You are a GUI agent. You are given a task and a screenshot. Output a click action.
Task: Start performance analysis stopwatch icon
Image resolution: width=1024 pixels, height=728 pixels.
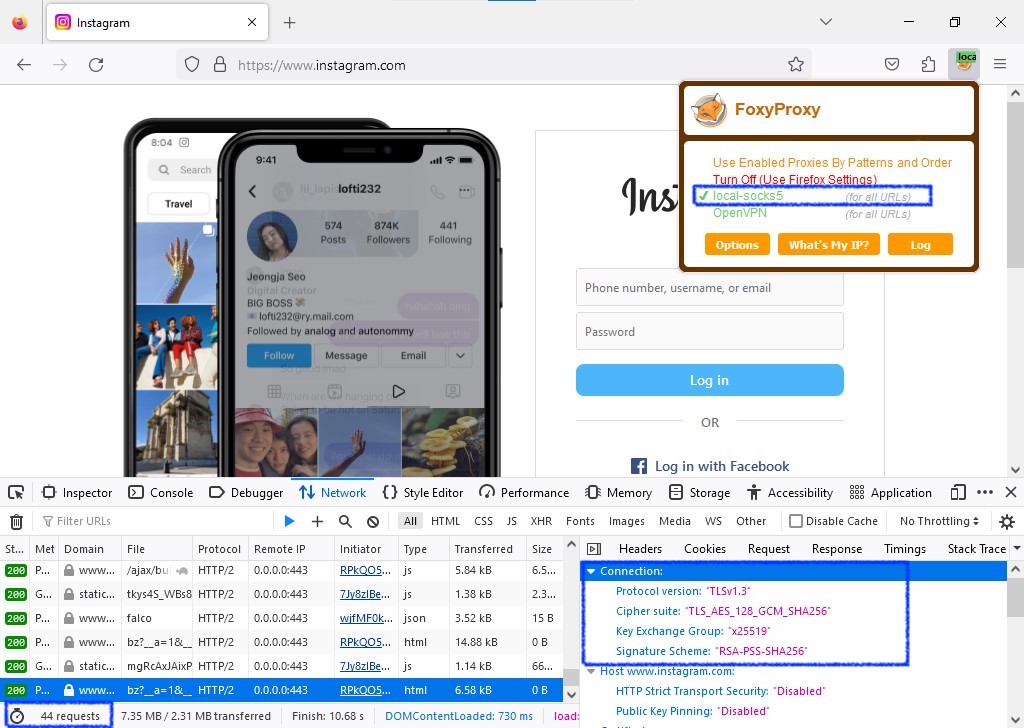point(17,716)
